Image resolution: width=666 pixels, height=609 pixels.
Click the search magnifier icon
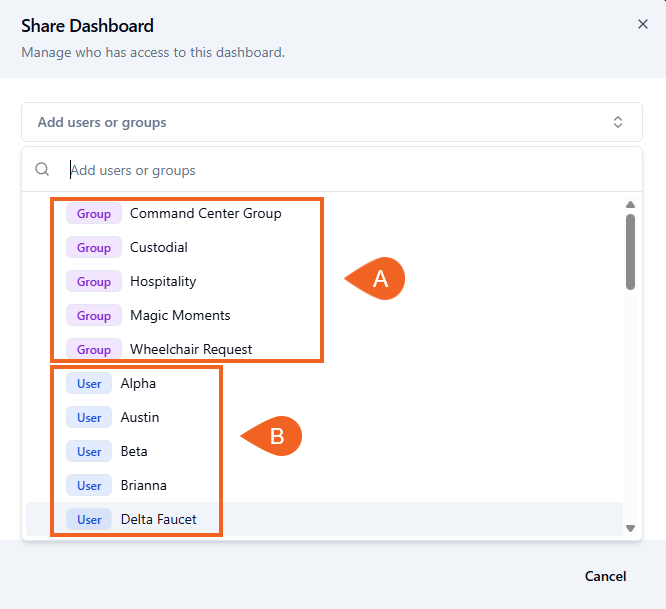(42, 169)
